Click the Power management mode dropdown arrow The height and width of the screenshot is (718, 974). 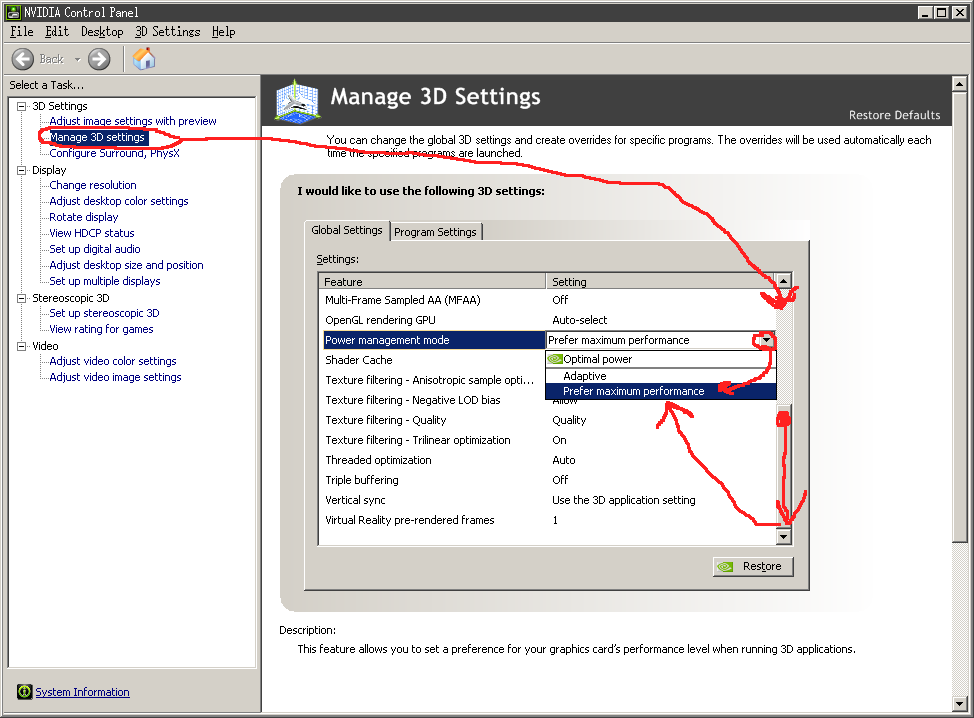[767, 340]
